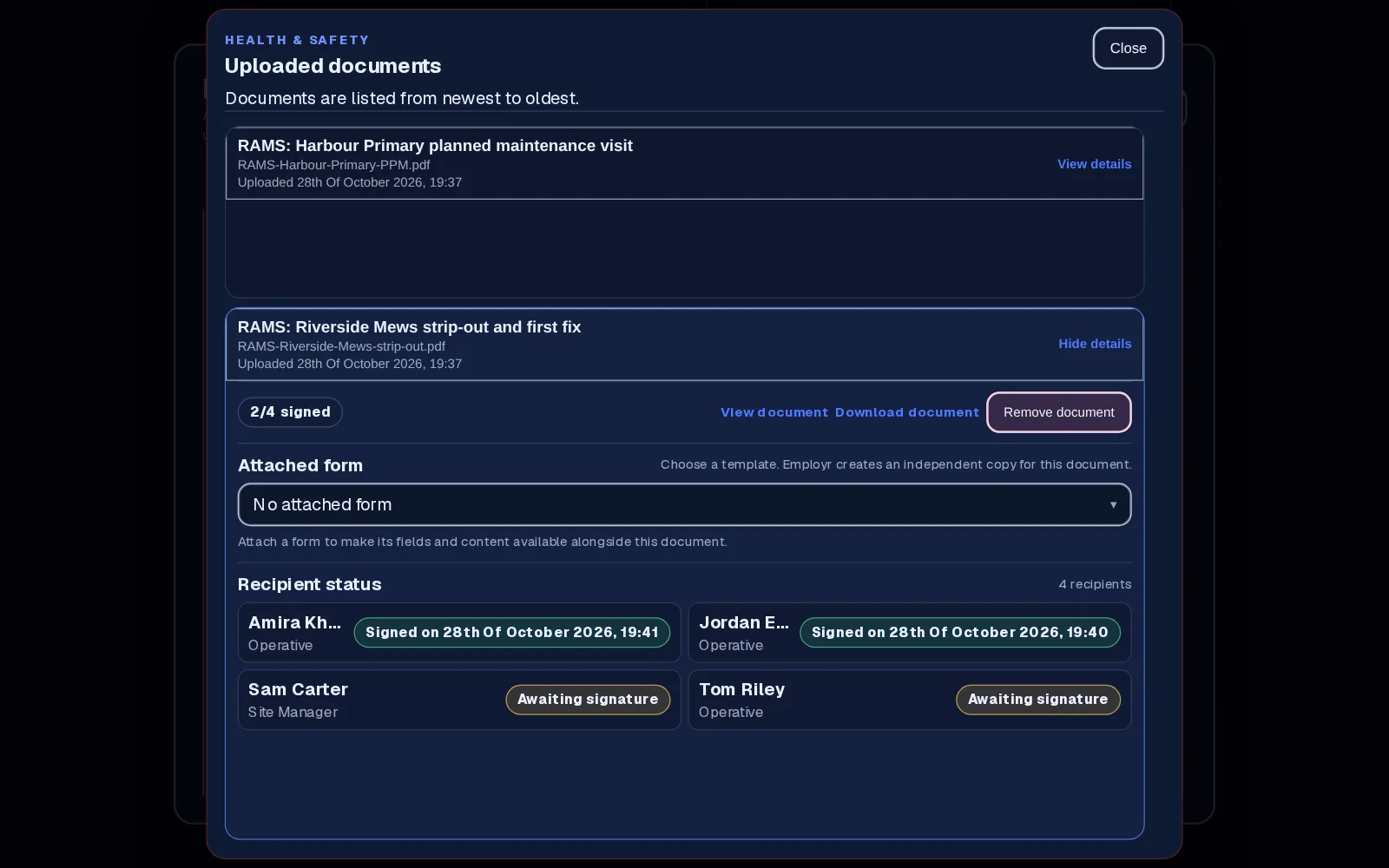
Task: Click Jordan E... recipient name
Action: pos(744,622)
